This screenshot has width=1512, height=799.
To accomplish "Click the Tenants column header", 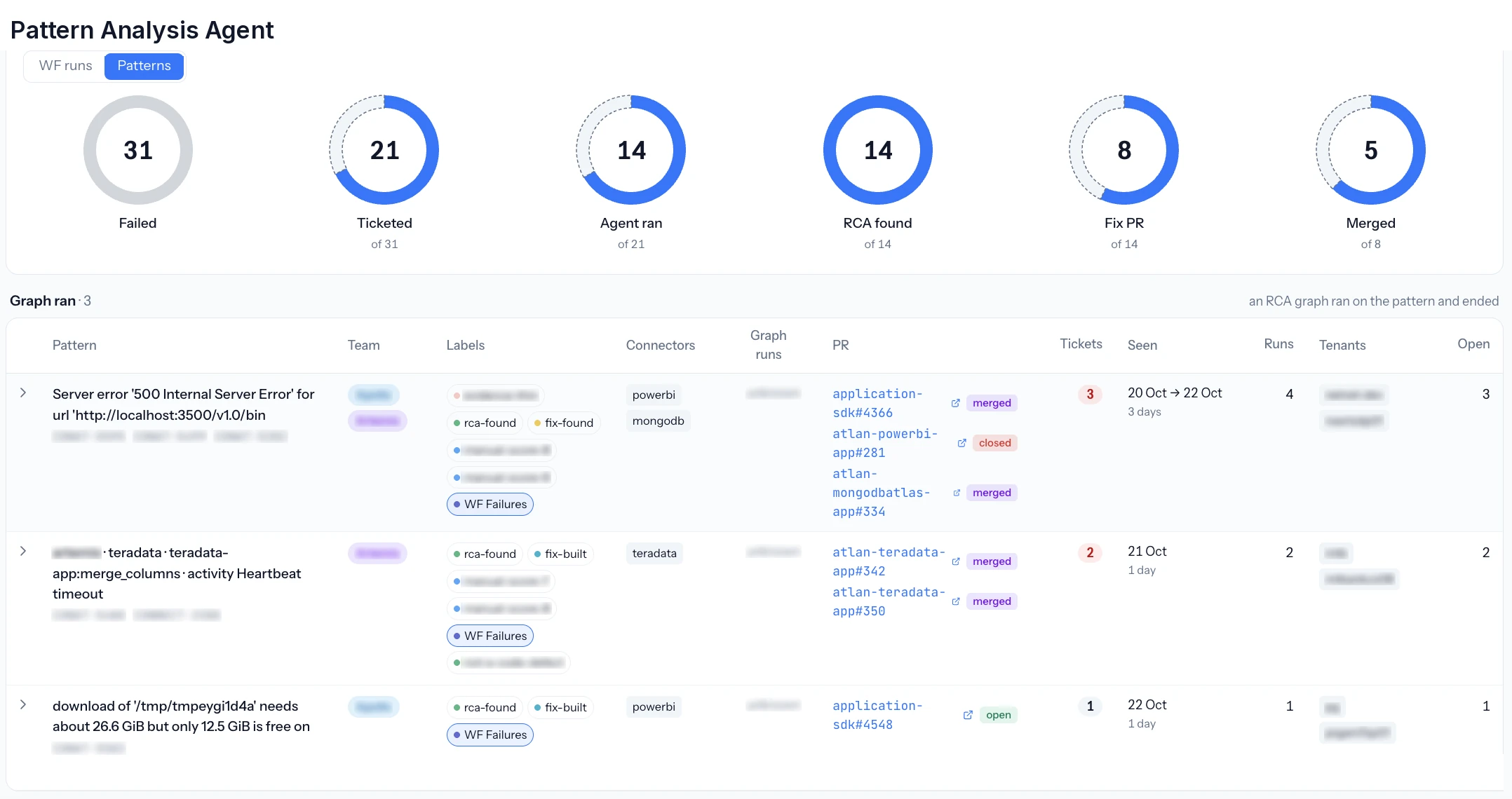I will pos(1342,345).
